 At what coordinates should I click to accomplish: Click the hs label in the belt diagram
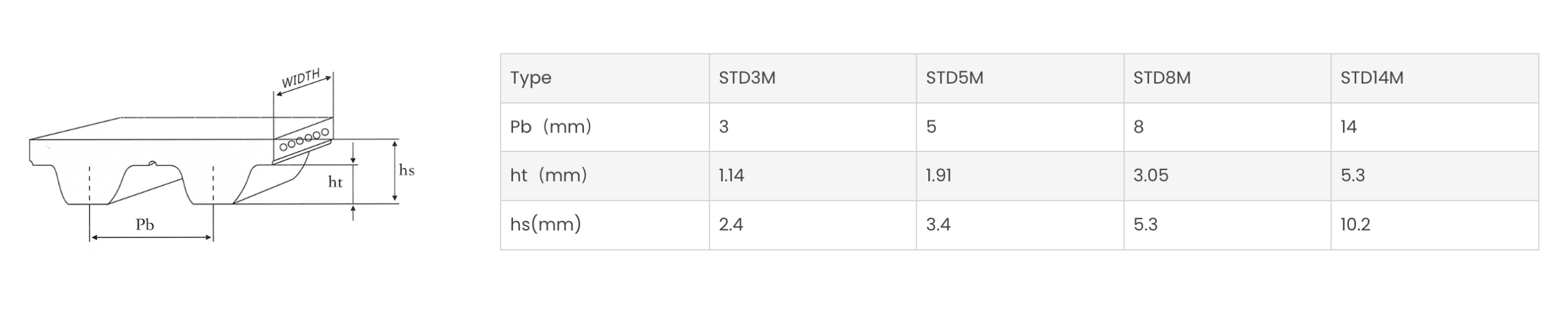pos(406,170)
